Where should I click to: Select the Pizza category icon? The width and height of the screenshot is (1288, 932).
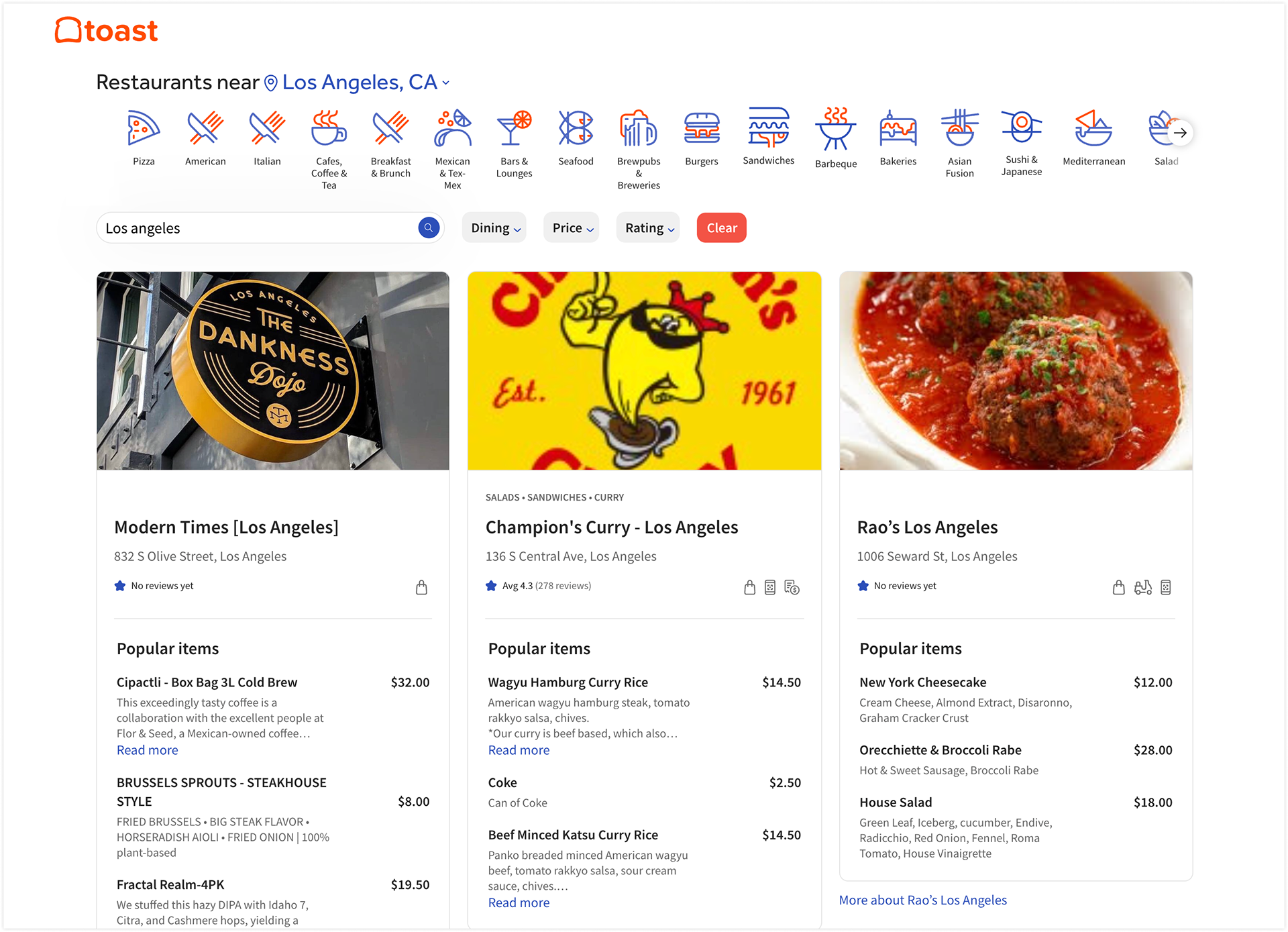[144, 128]
